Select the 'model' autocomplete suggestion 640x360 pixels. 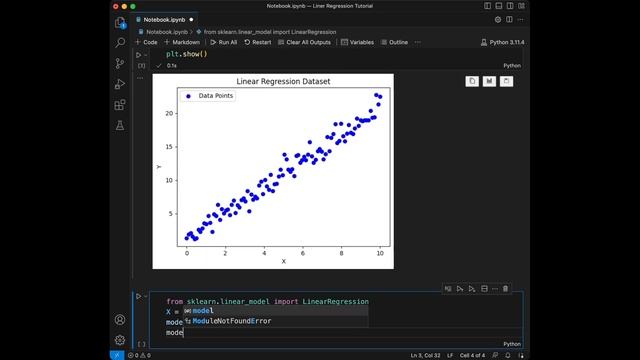[x=276, y=311]
